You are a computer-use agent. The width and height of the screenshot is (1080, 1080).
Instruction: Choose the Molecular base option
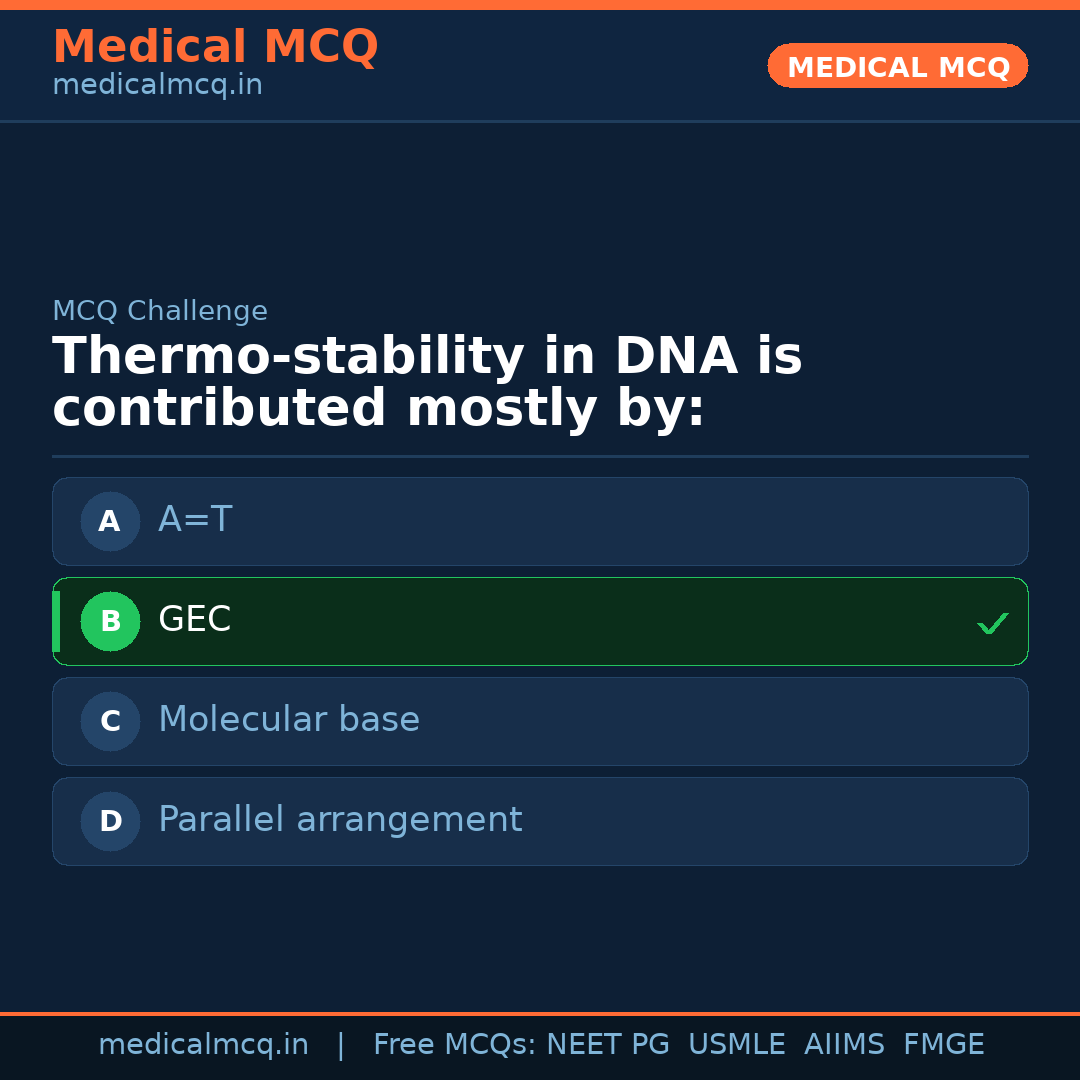pos(540,721)
